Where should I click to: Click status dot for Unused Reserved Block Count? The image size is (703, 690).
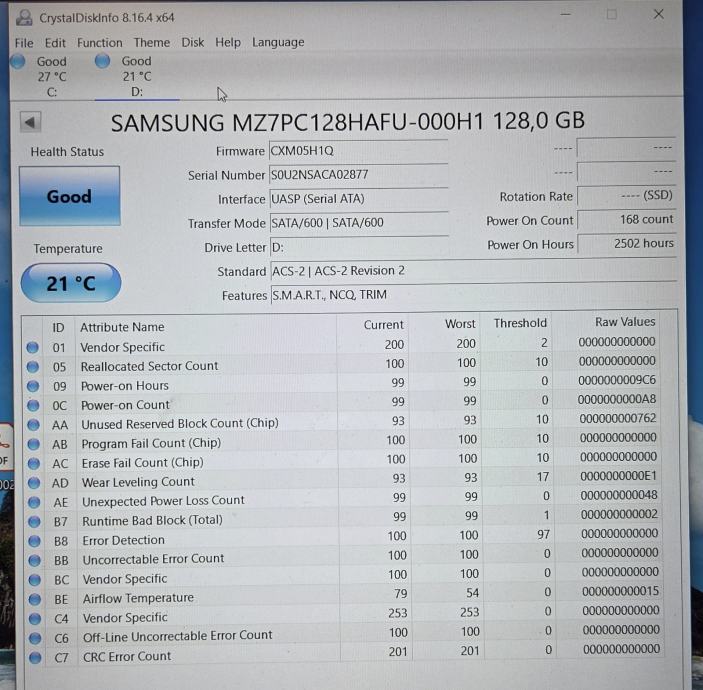click(33, 425)
